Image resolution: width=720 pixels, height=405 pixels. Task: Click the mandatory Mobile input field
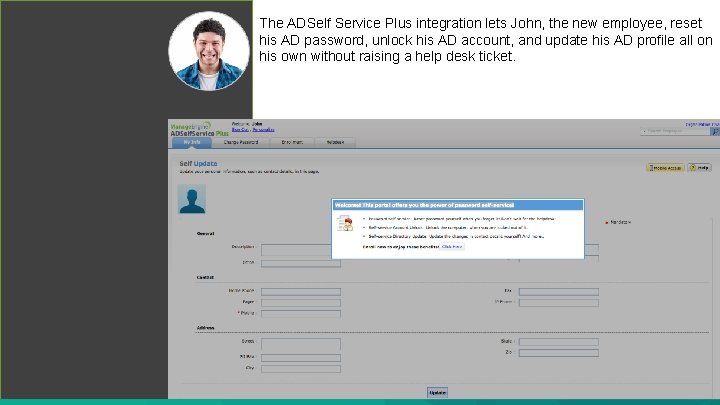coord(301,314)
